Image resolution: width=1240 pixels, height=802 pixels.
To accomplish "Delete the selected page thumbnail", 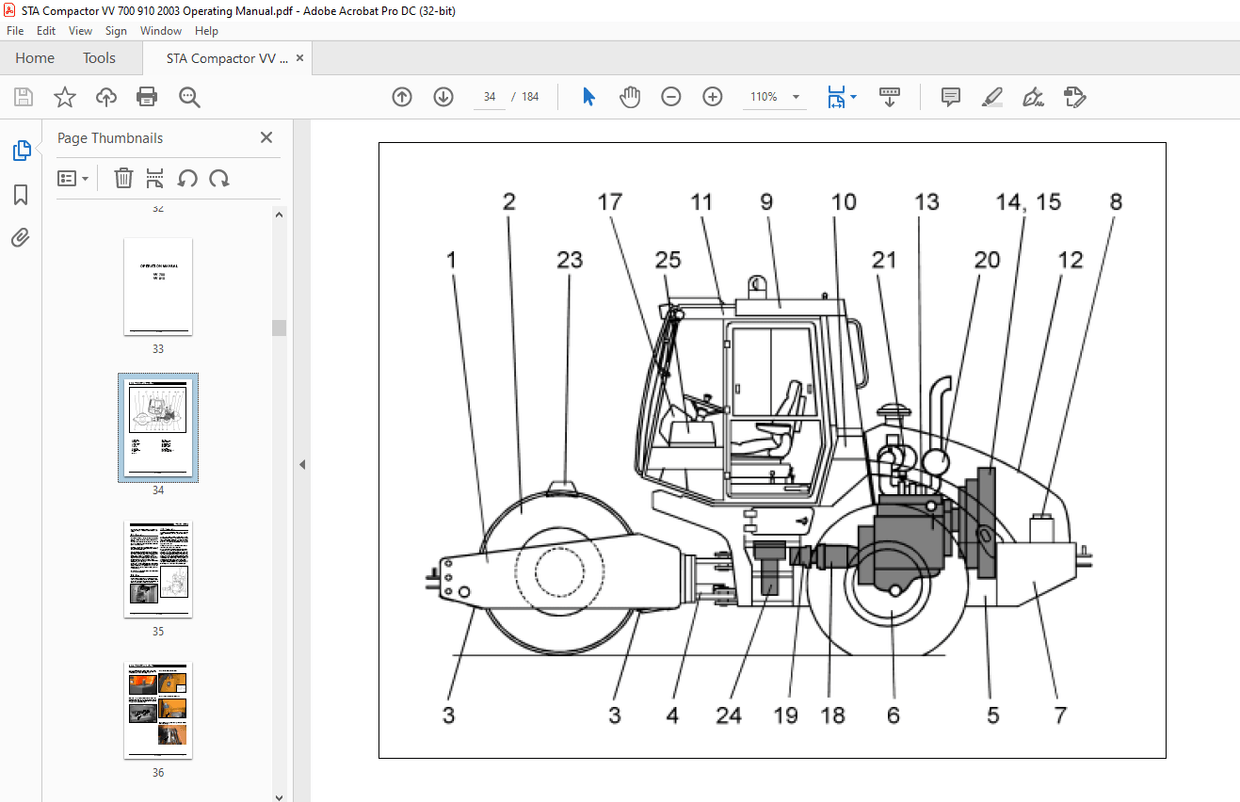I will pos(123,177).
